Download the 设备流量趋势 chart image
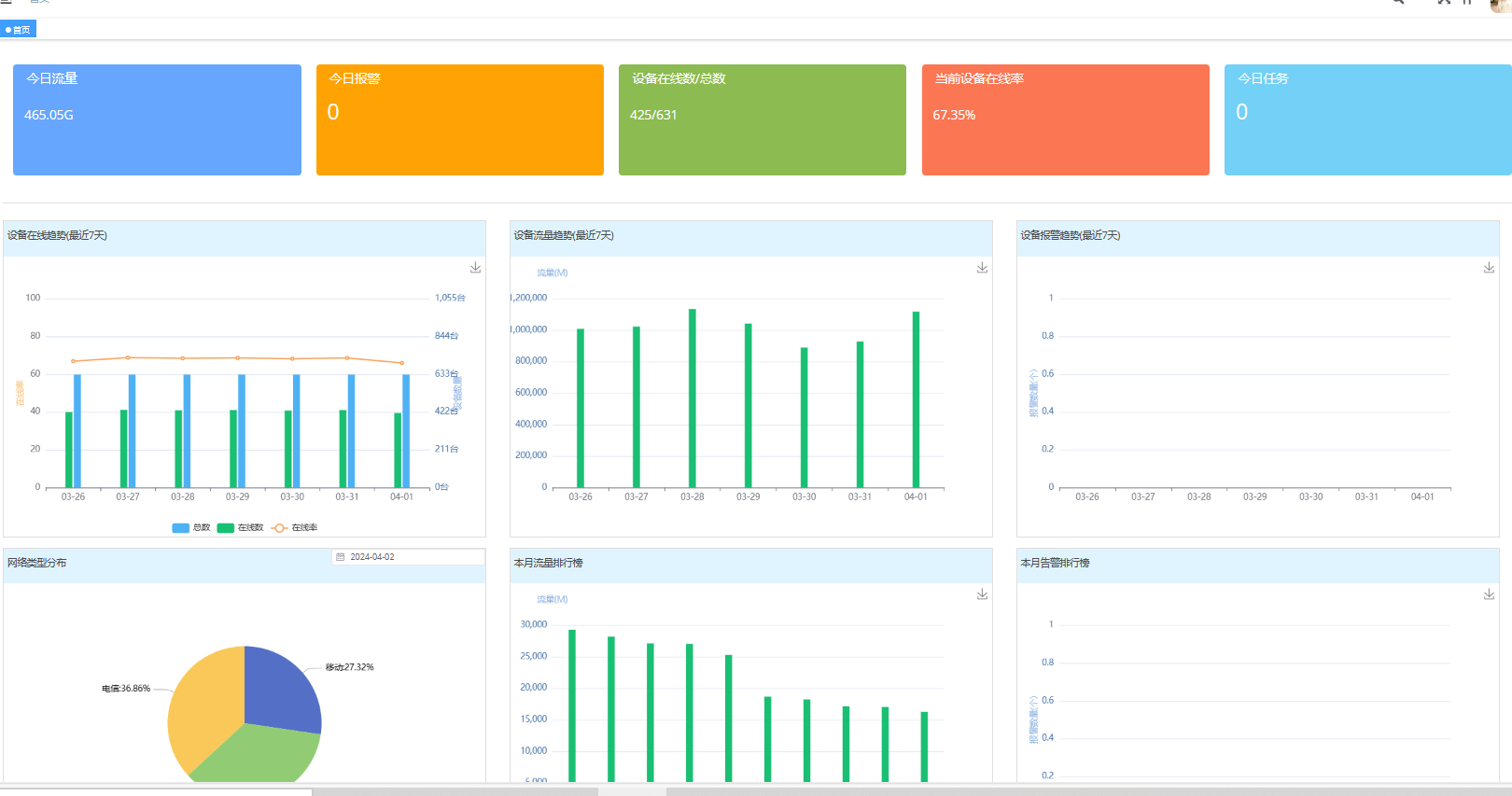This screenshot has width=1512, height=796. point(982,268)
